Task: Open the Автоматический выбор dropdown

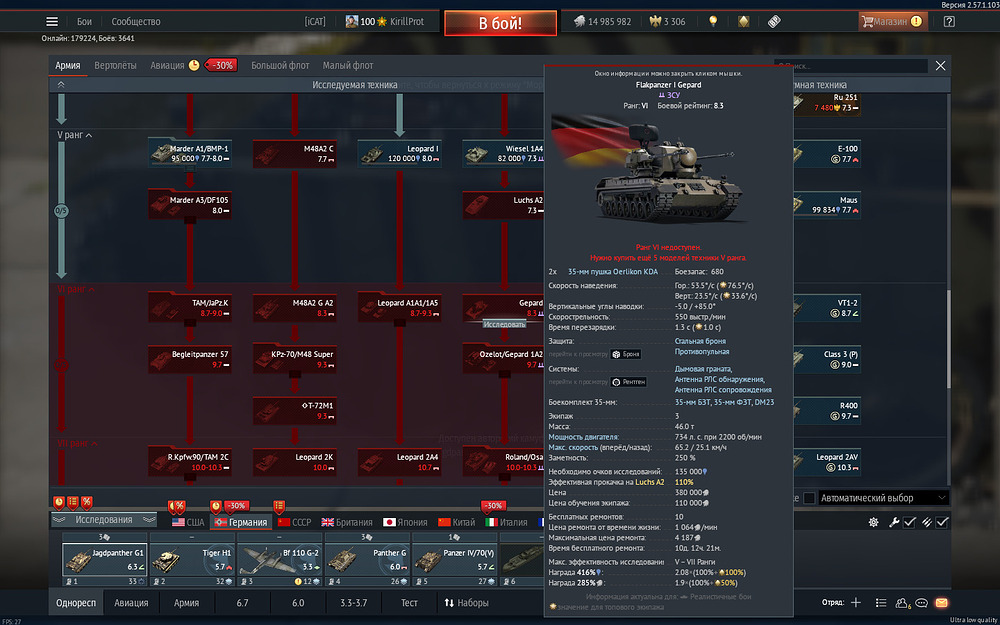Action: 883,498
